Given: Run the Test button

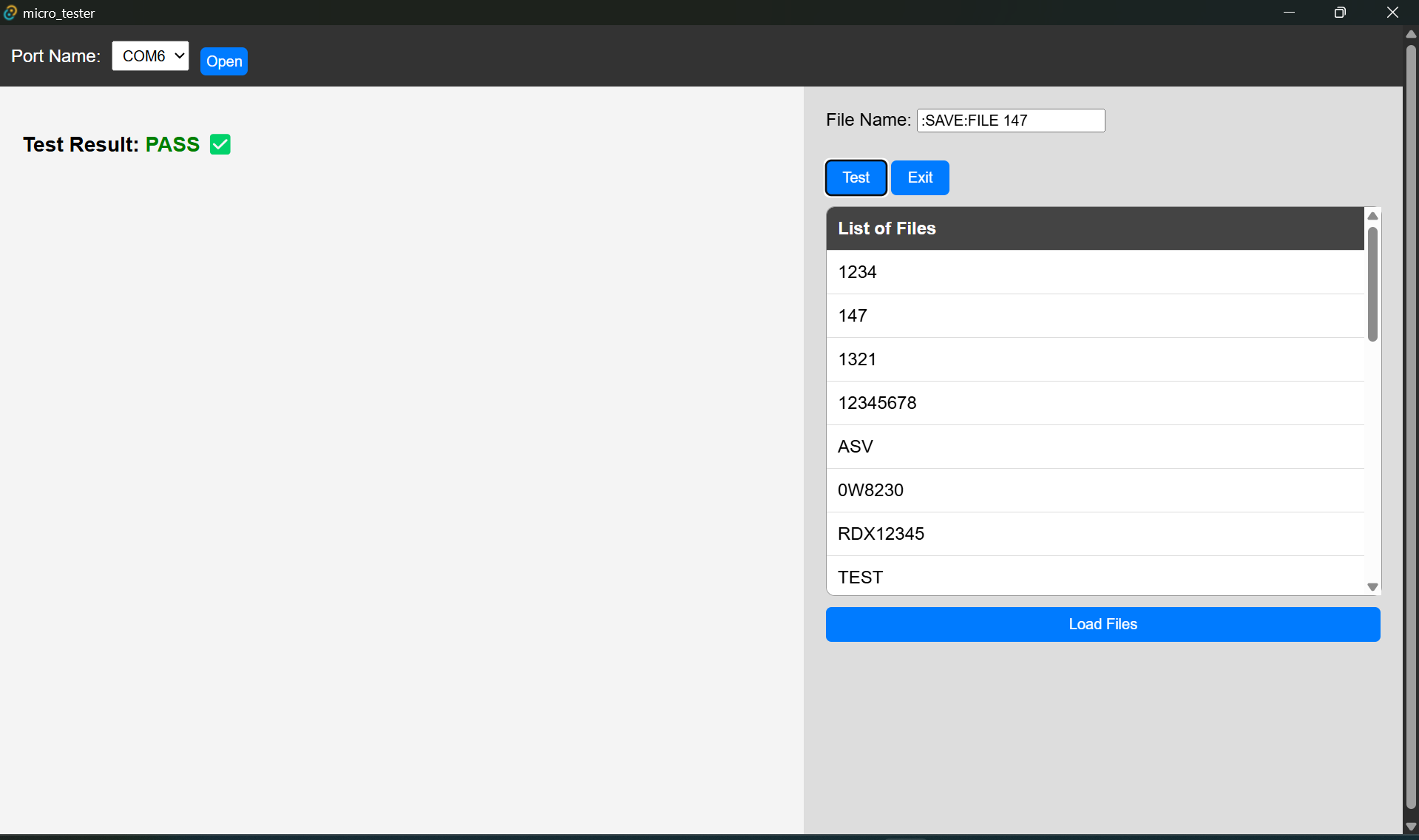Looking at the screenshot, I should pos(856,177).
